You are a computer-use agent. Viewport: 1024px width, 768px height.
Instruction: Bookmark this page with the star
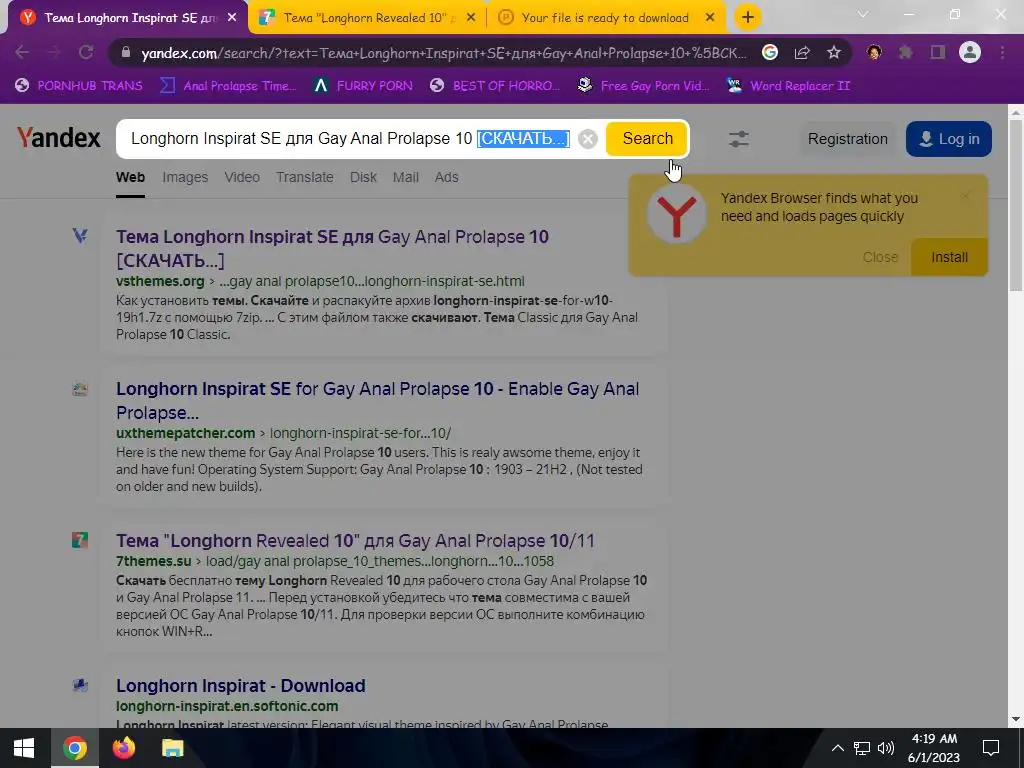[x=834, y=52]
